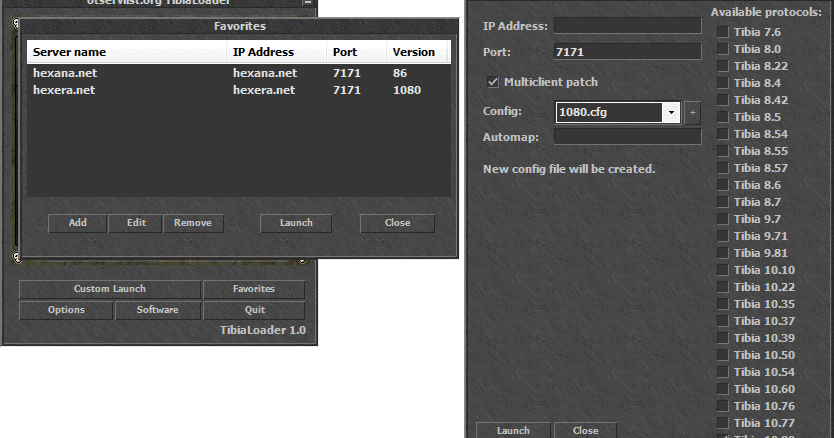Screen dimensions: 834x438
Task: Check the Tibia 9.81 protocol
Action: click(722, 253)
